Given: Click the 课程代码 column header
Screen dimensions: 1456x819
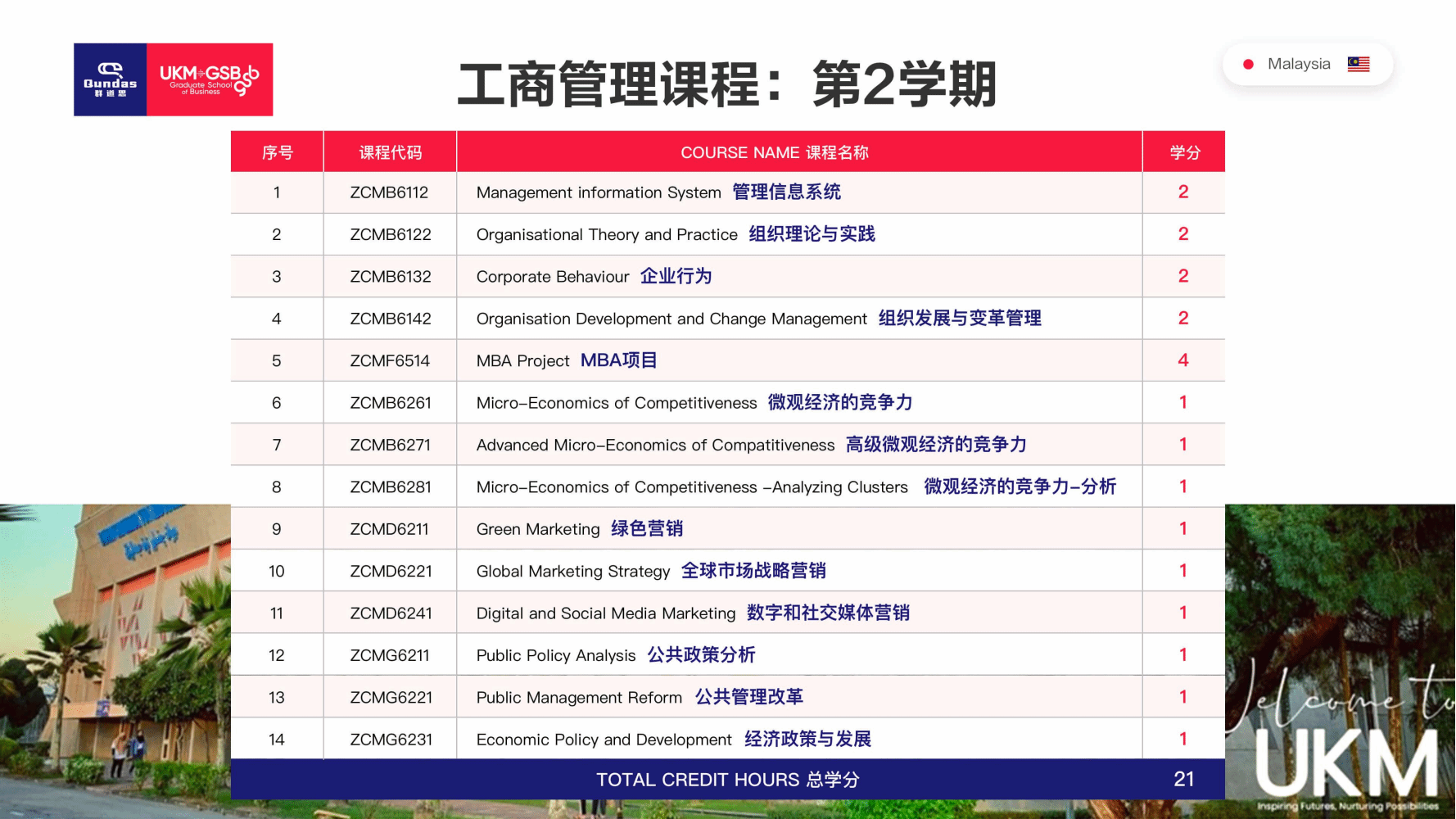Looking at the screenshot, I should coord(390,152).
